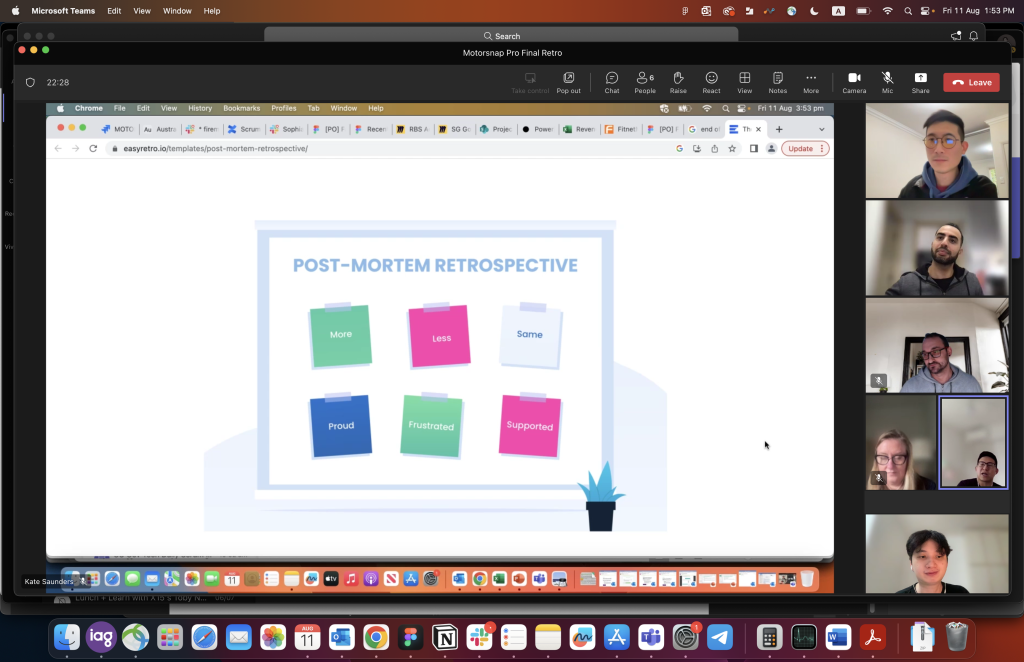
Task: Open the Window menu in menu bar
Action: coord(177,11)
